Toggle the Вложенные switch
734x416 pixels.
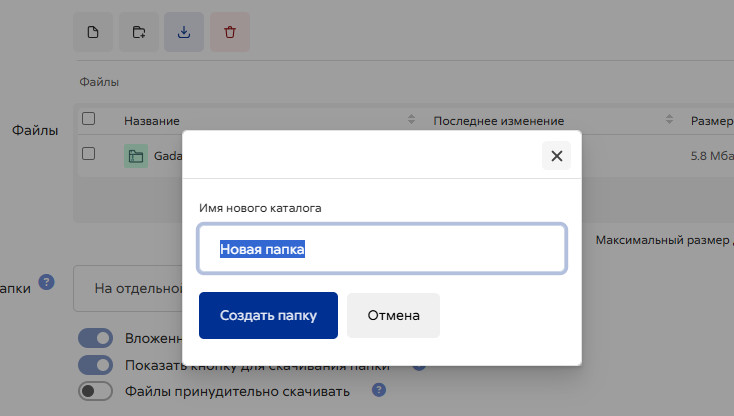point(95,338)
